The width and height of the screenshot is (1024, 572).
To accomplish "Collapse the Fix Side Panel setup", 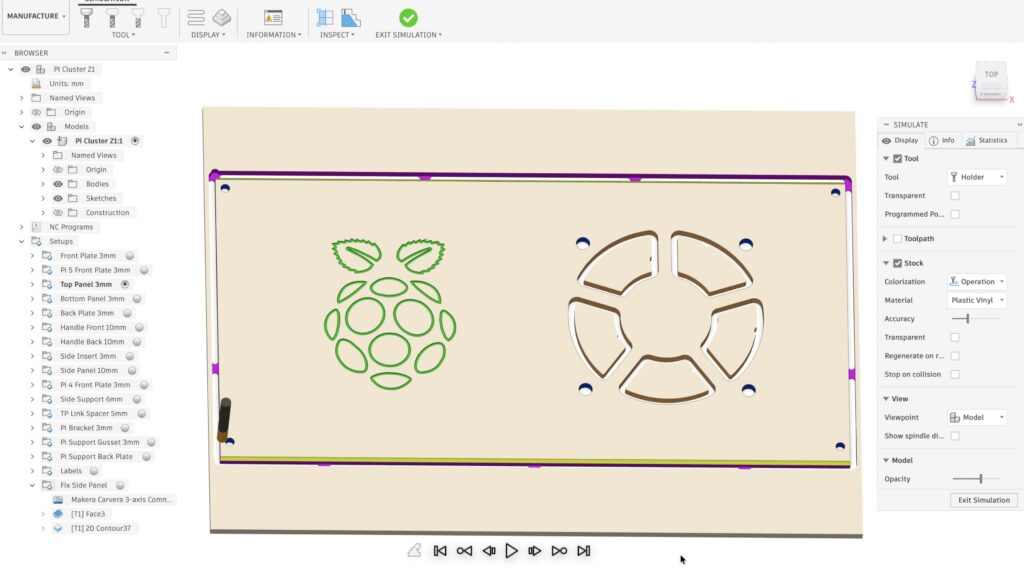I will coord(32,485).
